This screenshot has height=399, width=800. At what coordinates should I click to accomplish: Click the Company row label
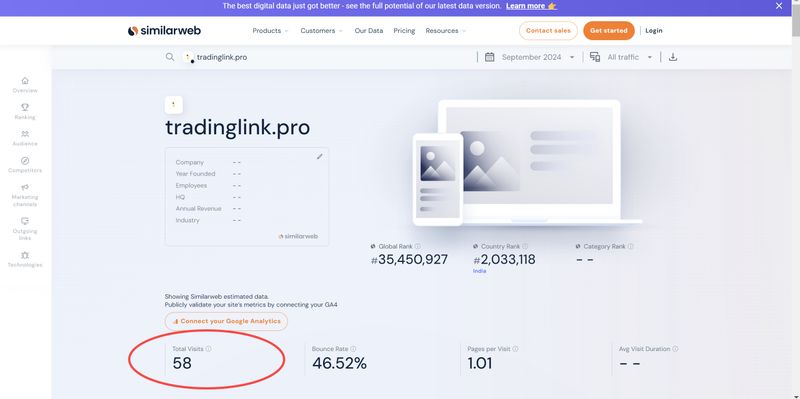(x=189, y=162)
